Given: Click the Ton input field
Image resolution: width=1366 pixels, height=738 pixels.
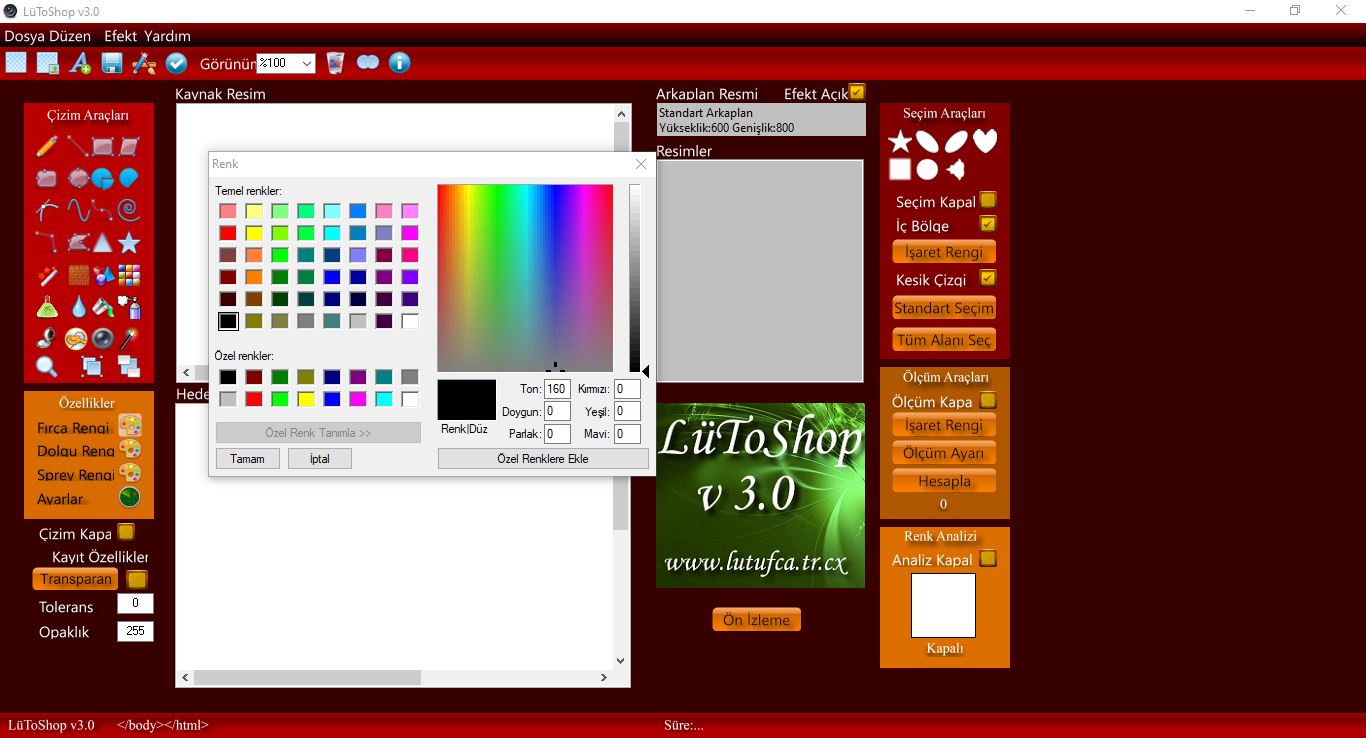Looking at the screenshot, I should pos(557,389).
